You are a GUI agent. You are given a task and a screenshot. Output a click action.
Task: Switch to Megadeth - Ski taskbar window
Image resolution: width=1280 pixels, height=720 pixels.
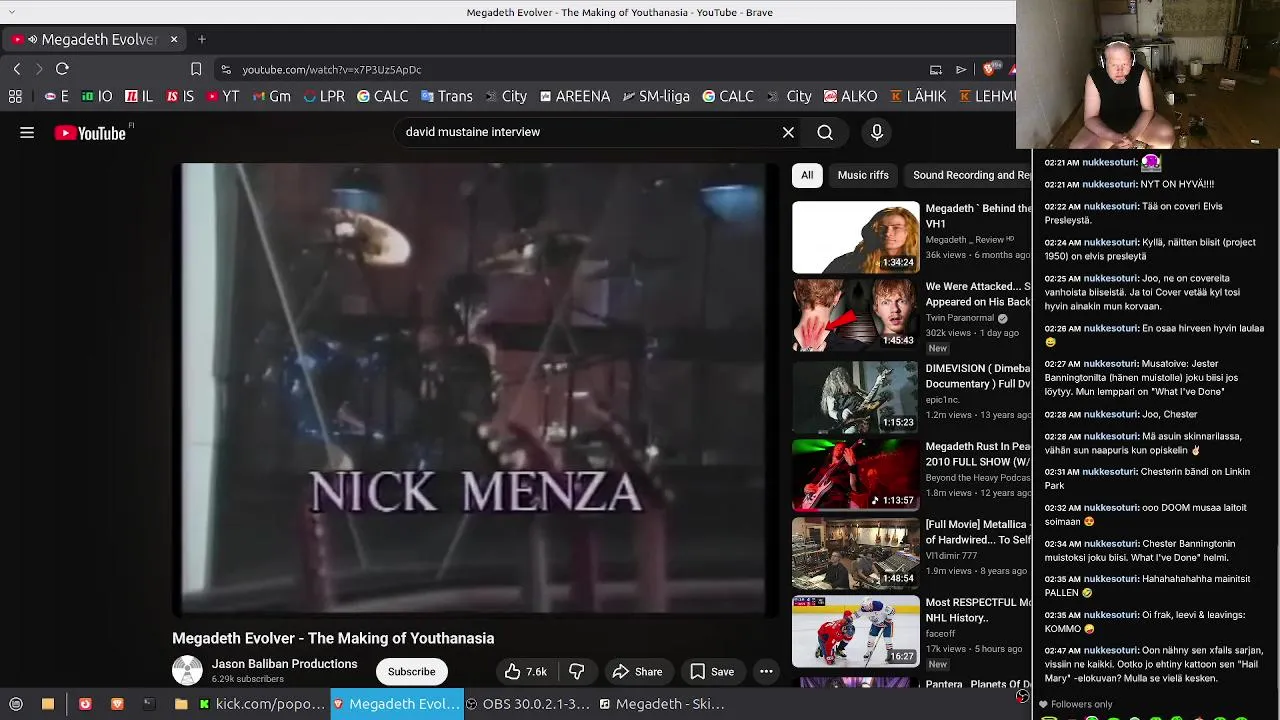click(662, 704)
